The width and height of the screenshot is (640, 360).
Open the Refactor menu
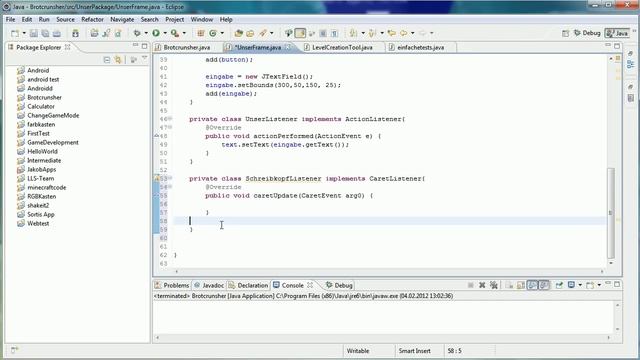(92, 19)
